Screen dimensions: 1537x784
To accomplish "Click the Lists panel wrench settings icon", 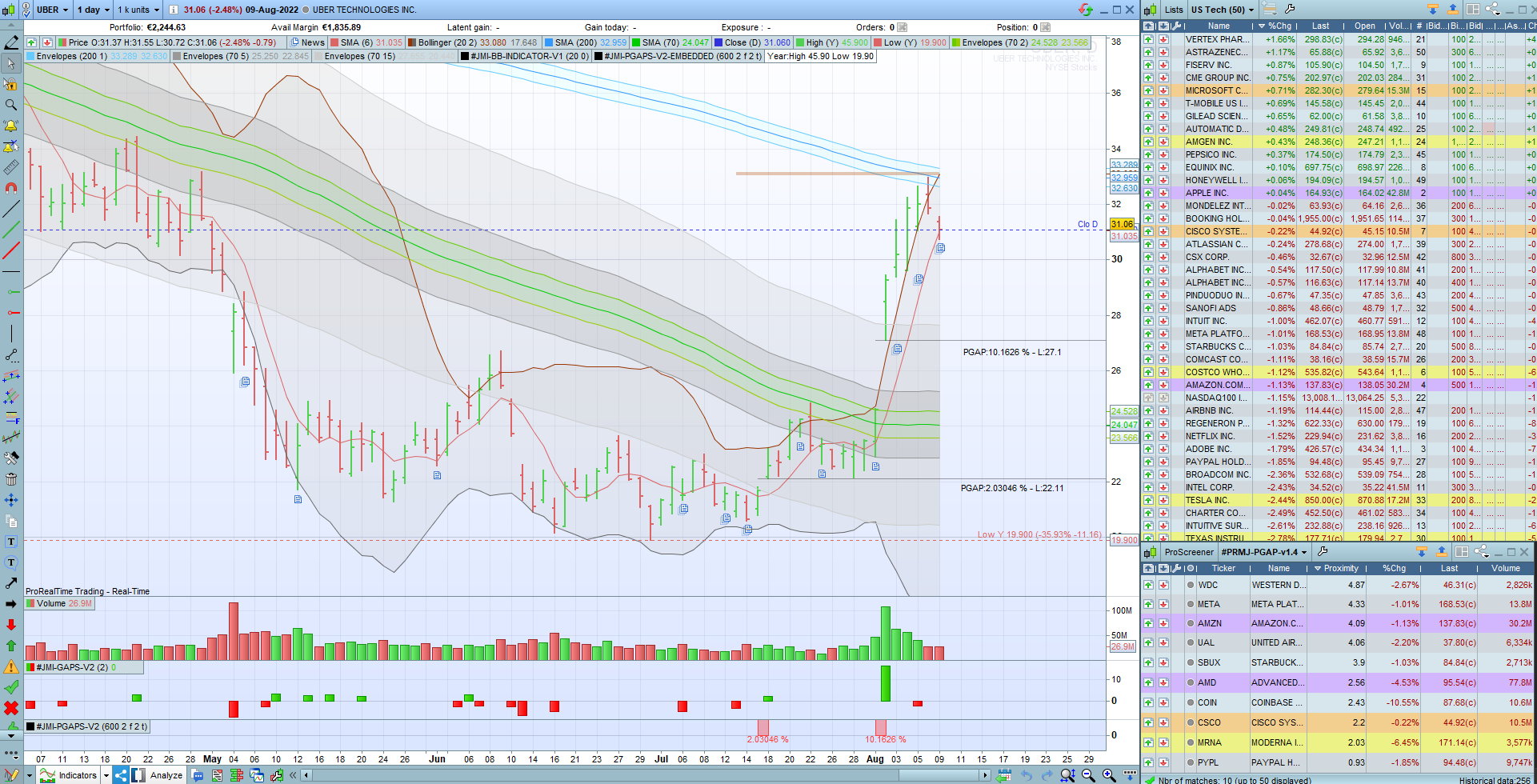I will (1290, 10).
